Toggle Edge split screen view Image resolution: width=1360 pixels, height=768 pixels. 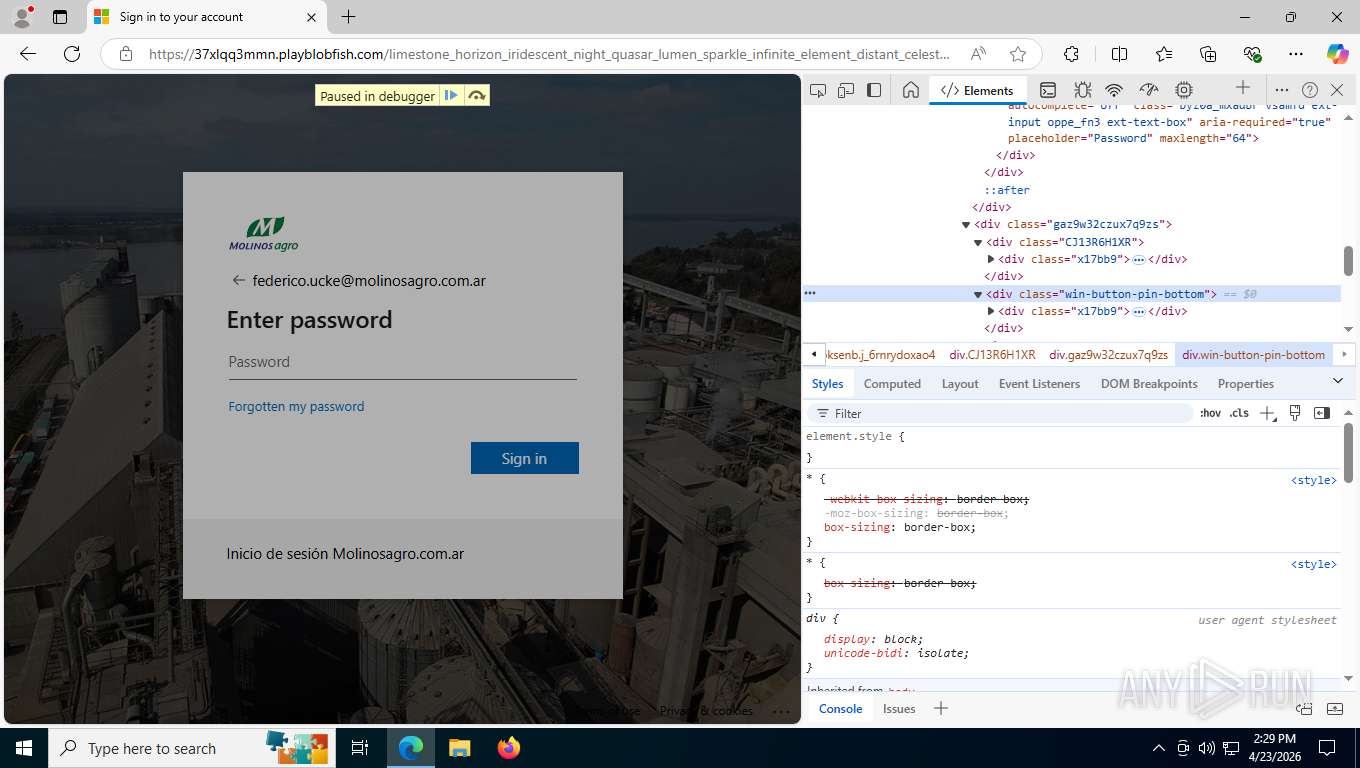(x=1119, y=54)
